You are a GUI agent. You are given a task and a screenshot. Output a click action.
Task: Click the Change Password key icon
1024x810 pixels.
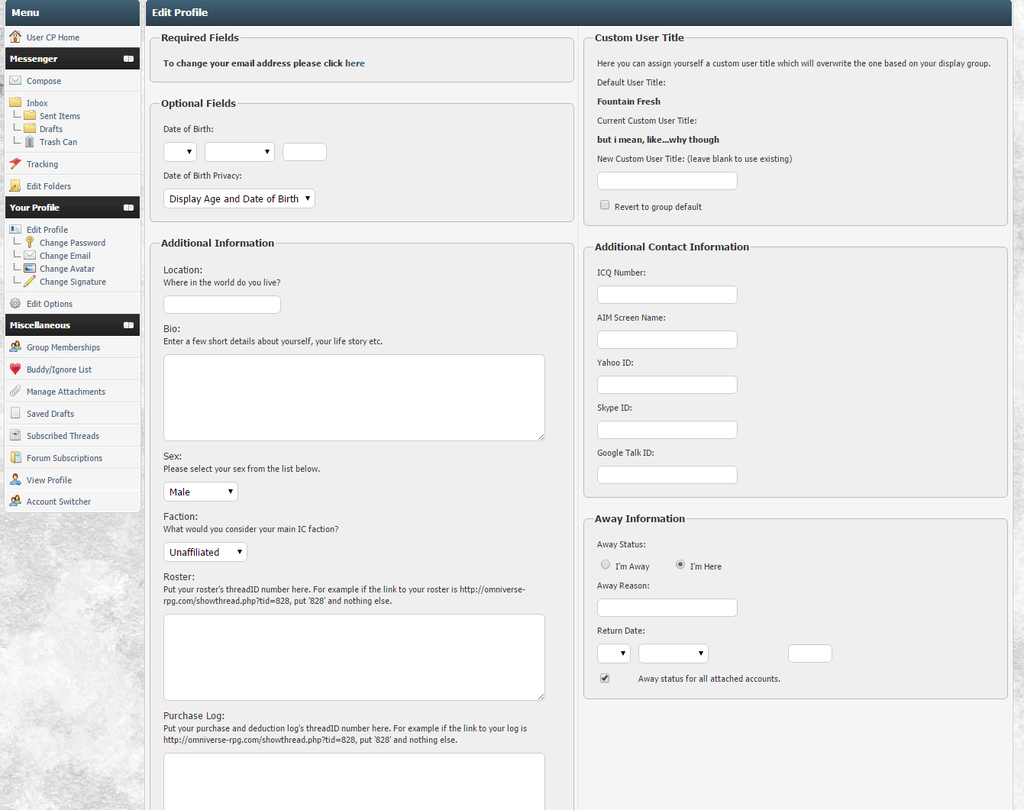coord(29,242)
